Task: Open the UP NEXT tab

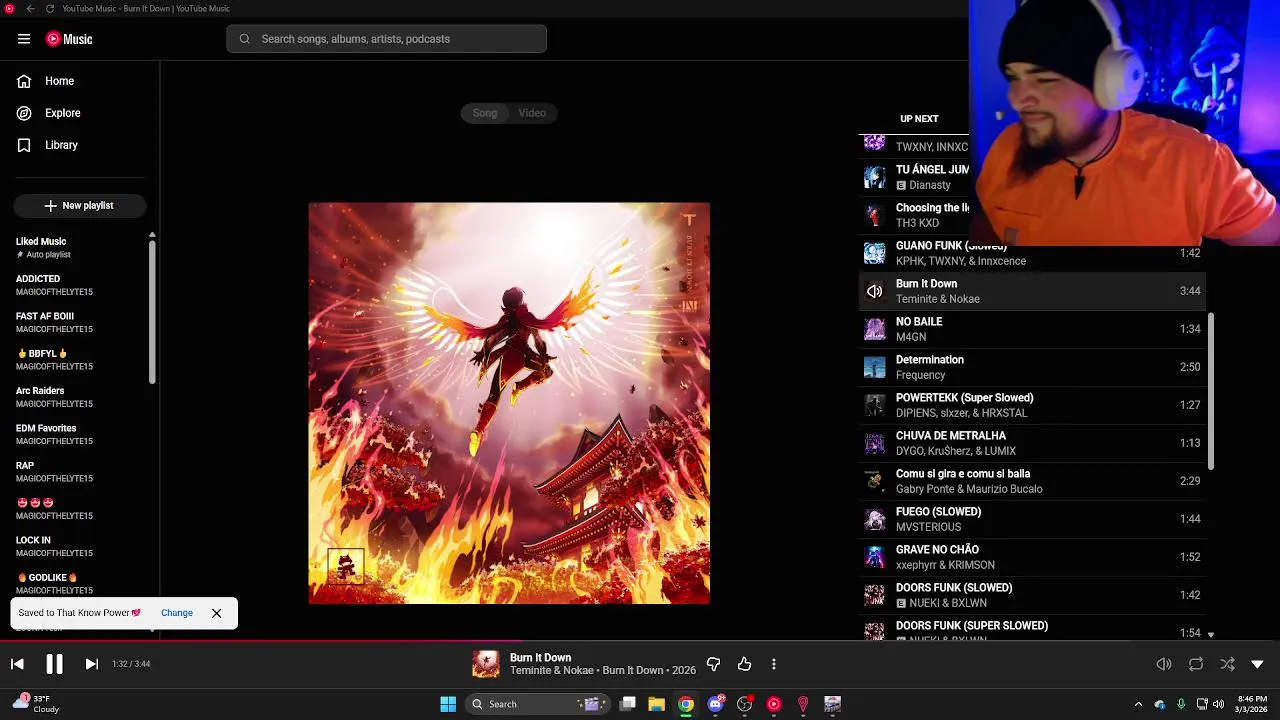Action: [x=919, y=119]
